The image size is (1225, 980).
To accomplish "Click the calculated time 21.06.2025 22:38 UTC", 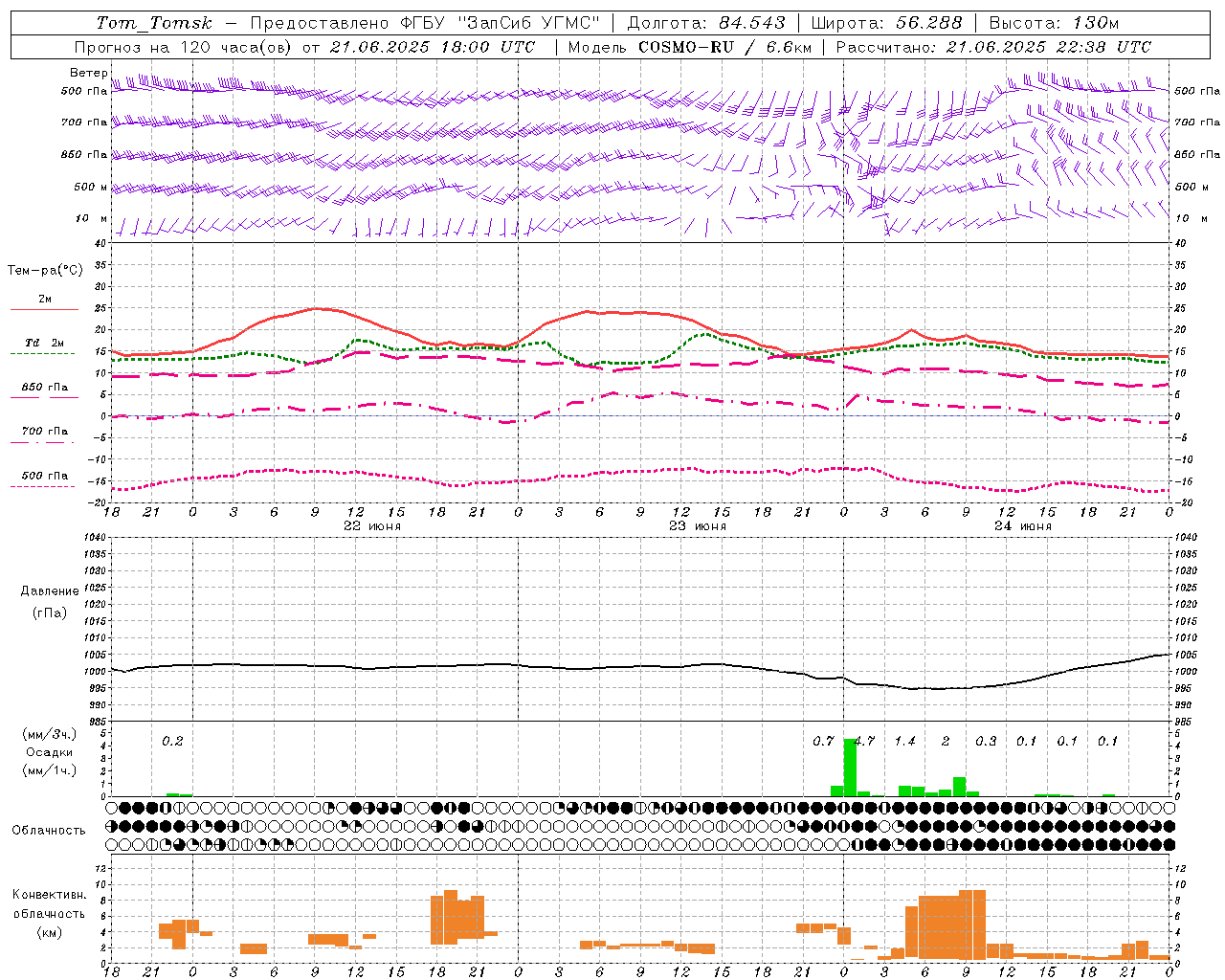I will click(x=1049, y=47).
